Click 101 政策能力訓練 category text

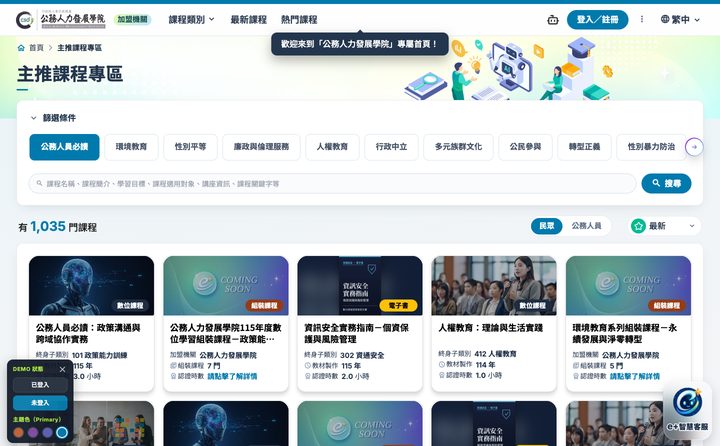[100, 355]
